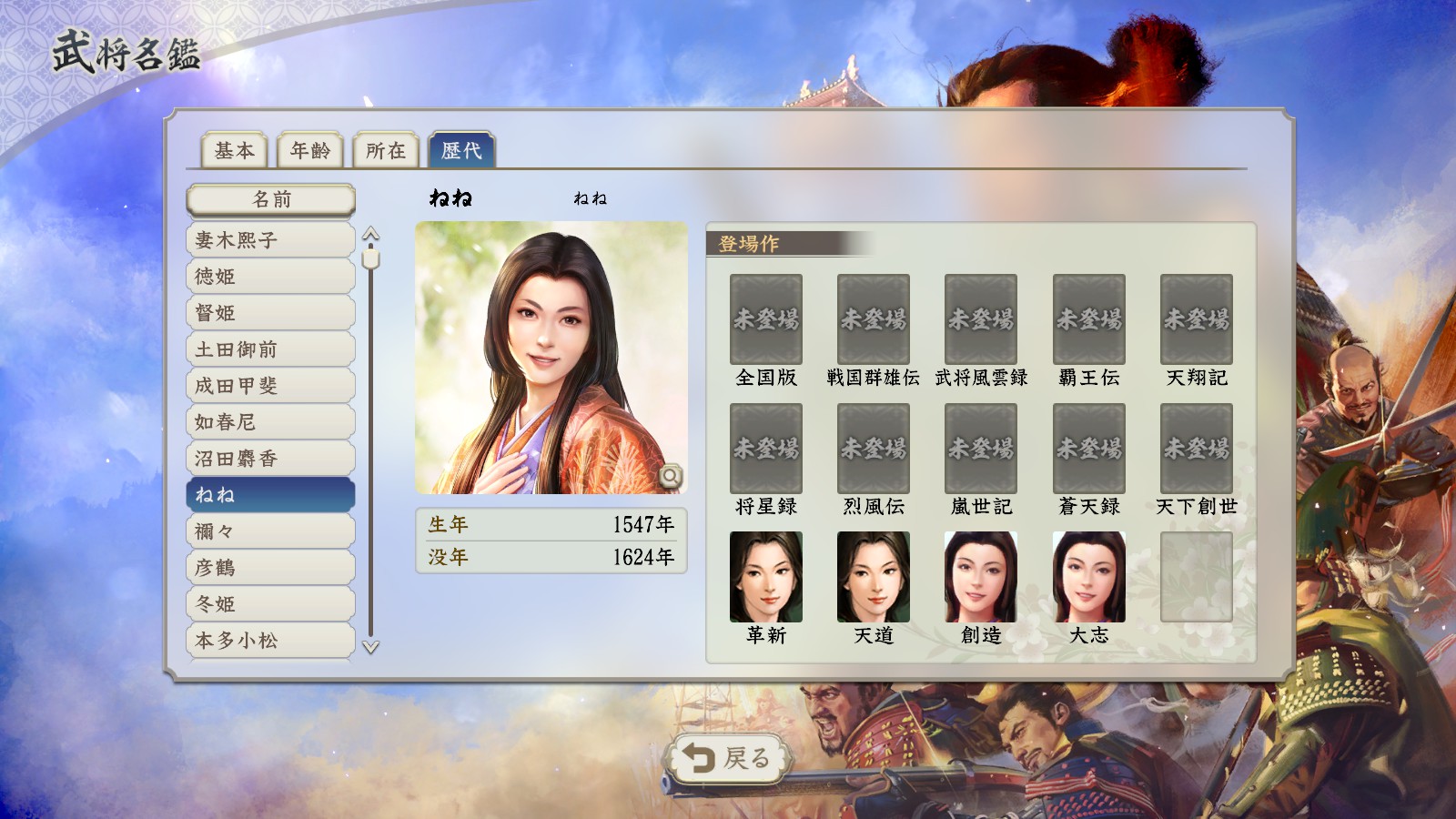Click the name list scrollbar handle
The image size is (1456, 819).
pyautogui.click(x=370, y=259)
